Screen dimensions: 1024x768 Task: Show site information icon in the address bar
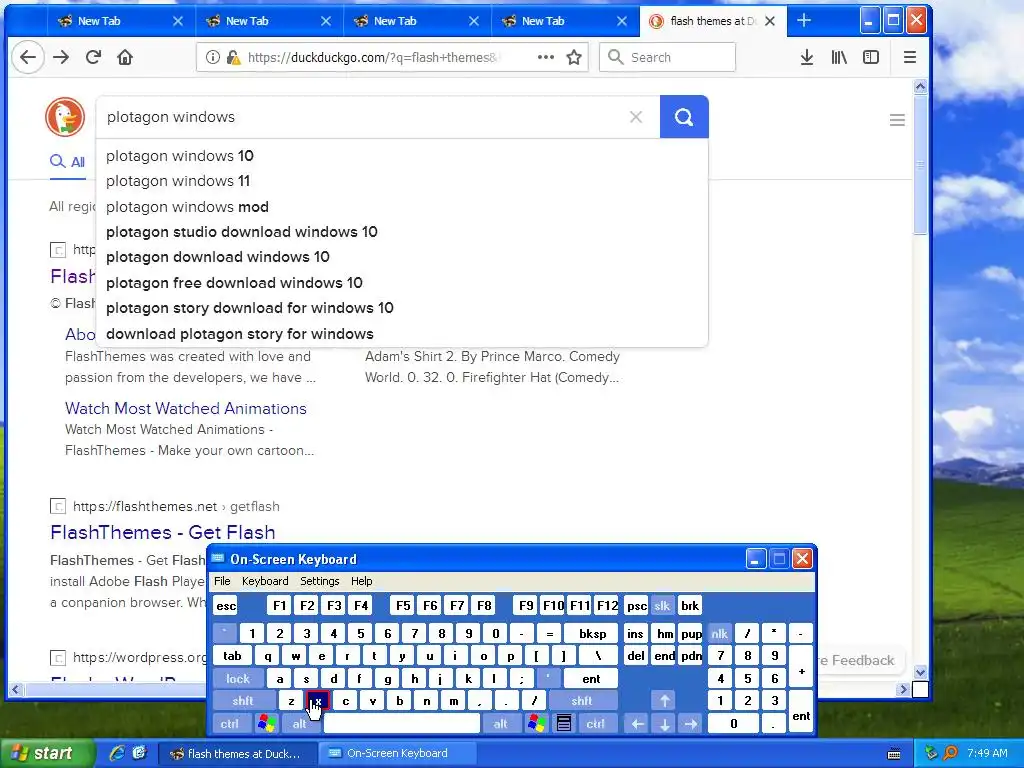tap(212, 57)
